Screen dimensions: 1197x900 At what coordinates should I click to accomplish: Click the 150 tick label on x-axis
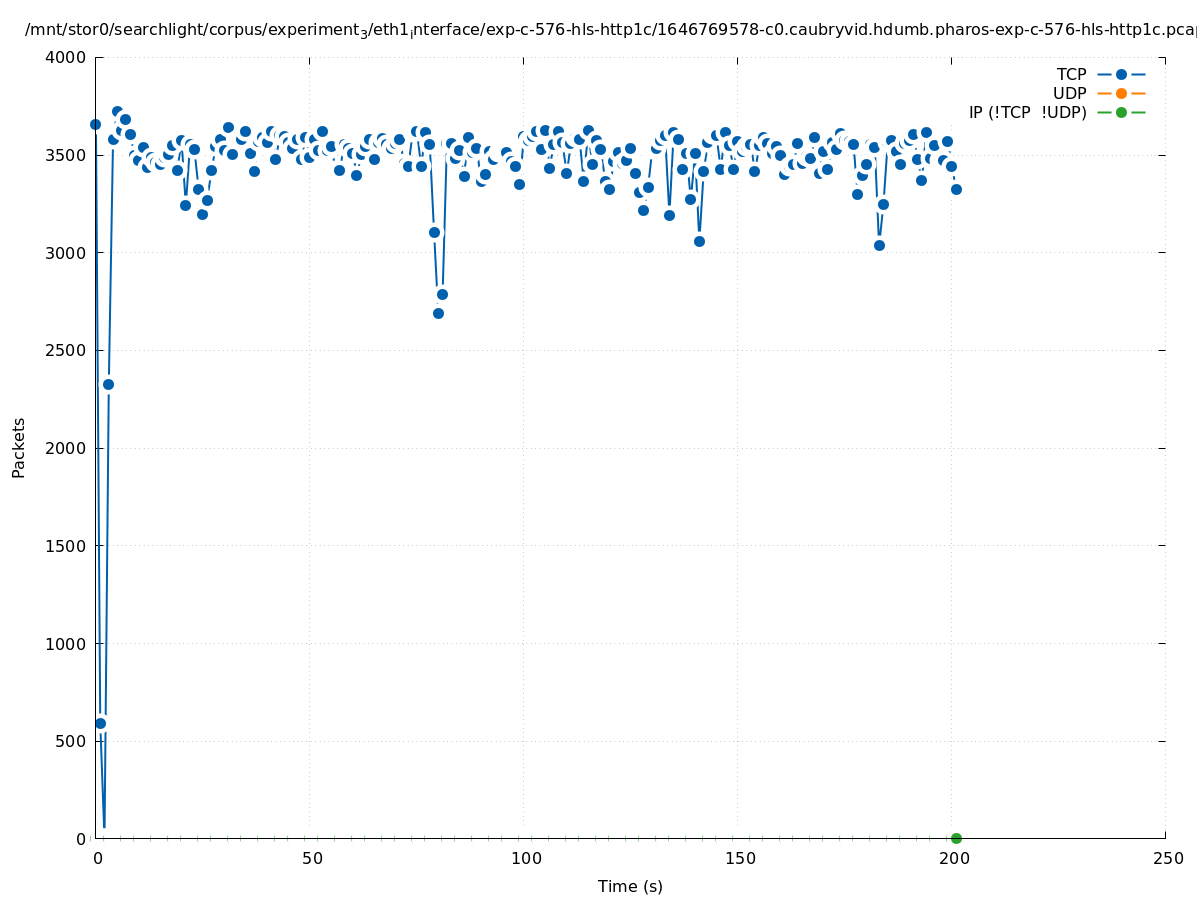(x=739, y=858)
